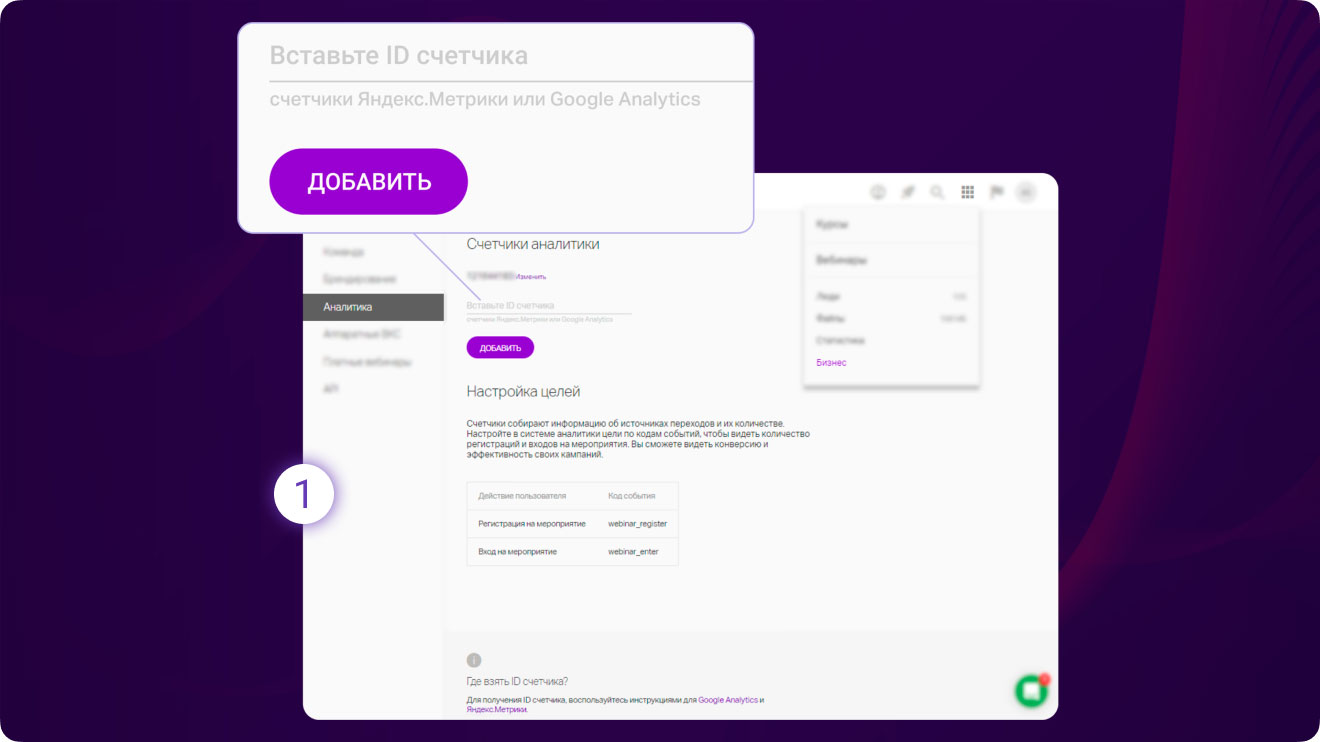Click the rocket icon in the top toolbar
The height and width of the screenshot is (742, 1320).
pos(908,192)
